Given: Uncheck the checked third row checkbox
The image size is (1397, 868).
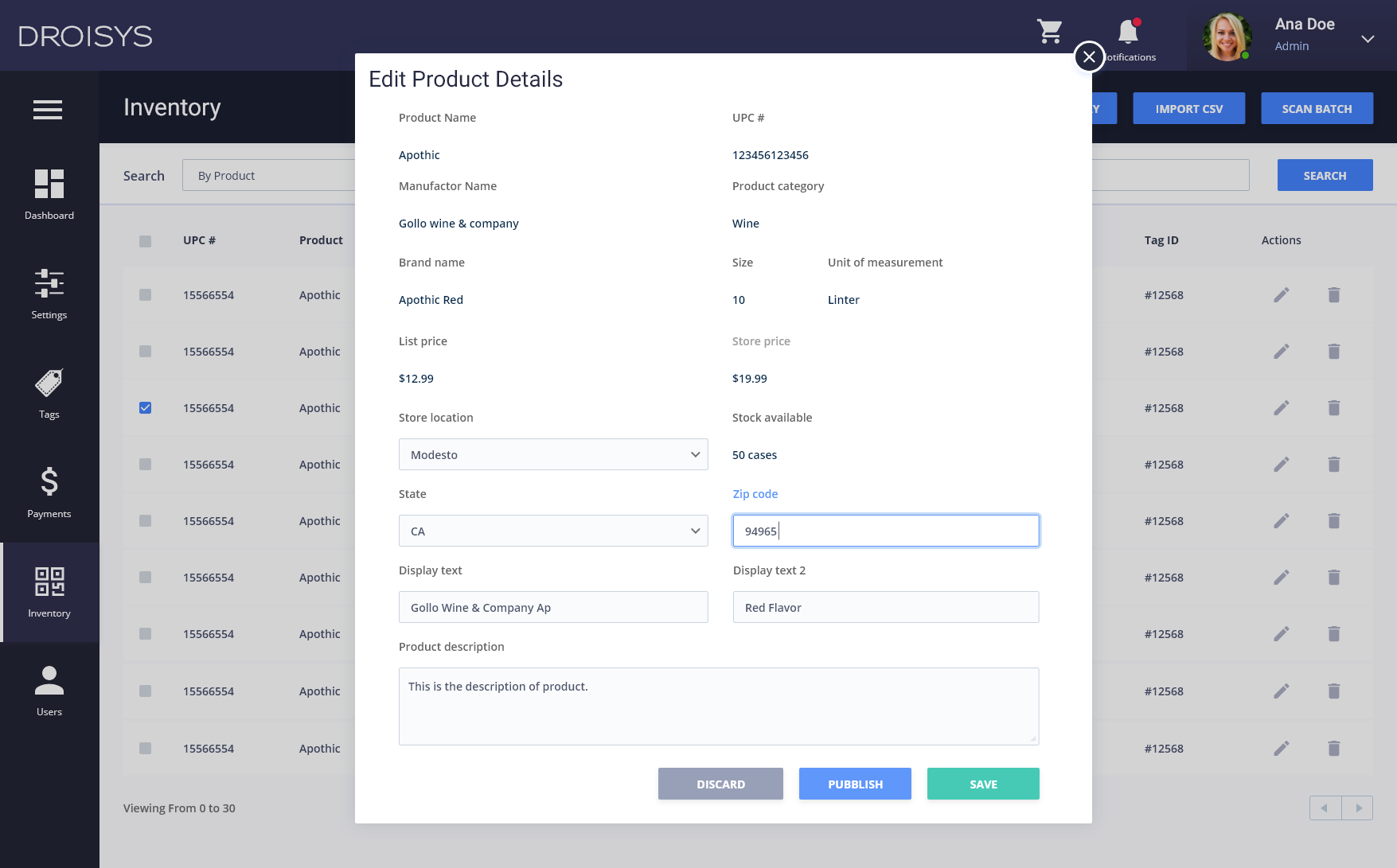Looking at the screenshot, I should (x=145, y=408).
